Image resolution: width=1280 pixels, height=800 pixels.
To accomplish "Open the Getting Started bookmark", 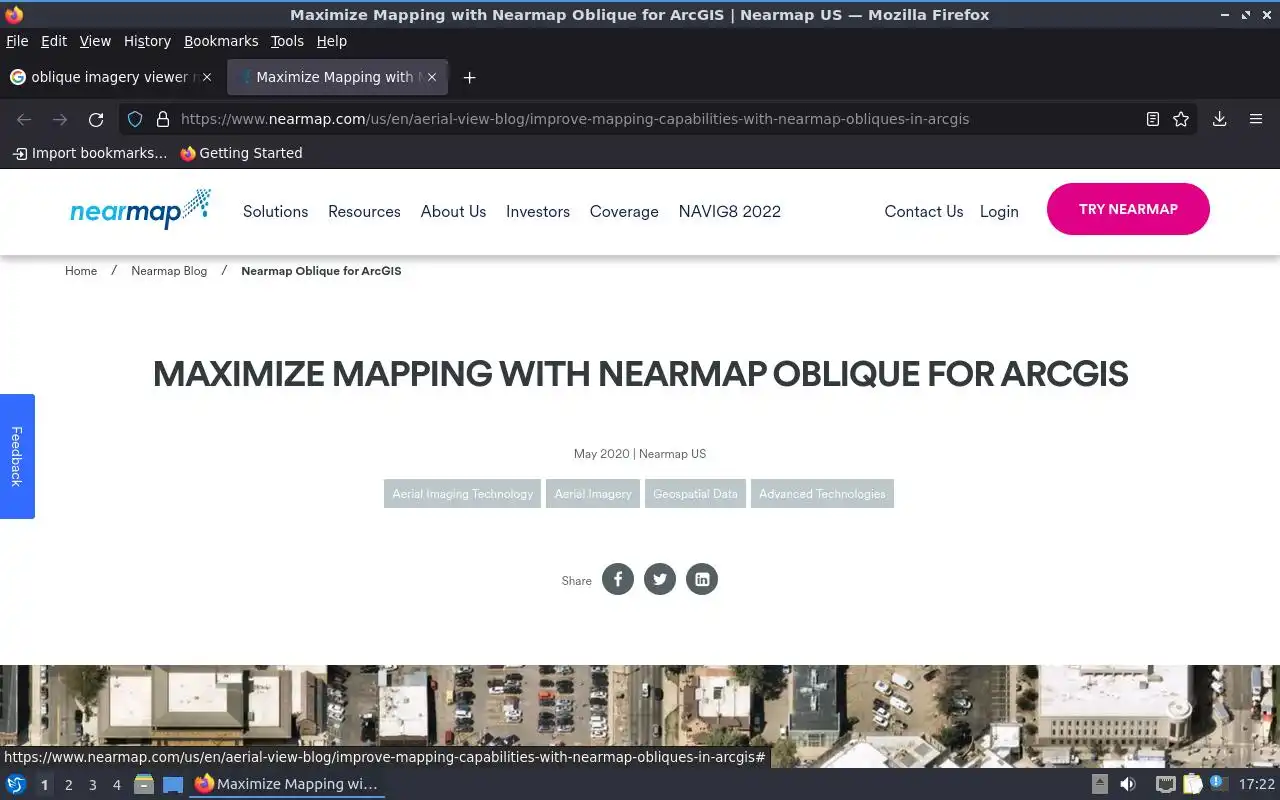I will point(241,153).
